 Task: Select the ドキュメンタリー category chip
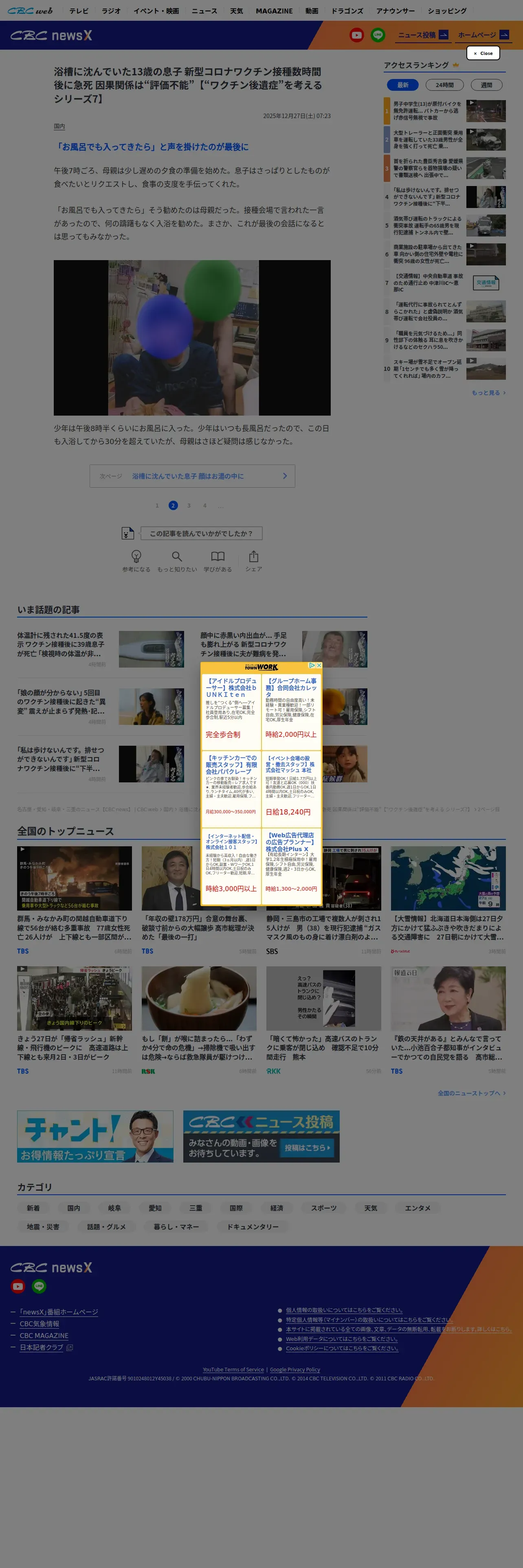(x=253, y=1226)
